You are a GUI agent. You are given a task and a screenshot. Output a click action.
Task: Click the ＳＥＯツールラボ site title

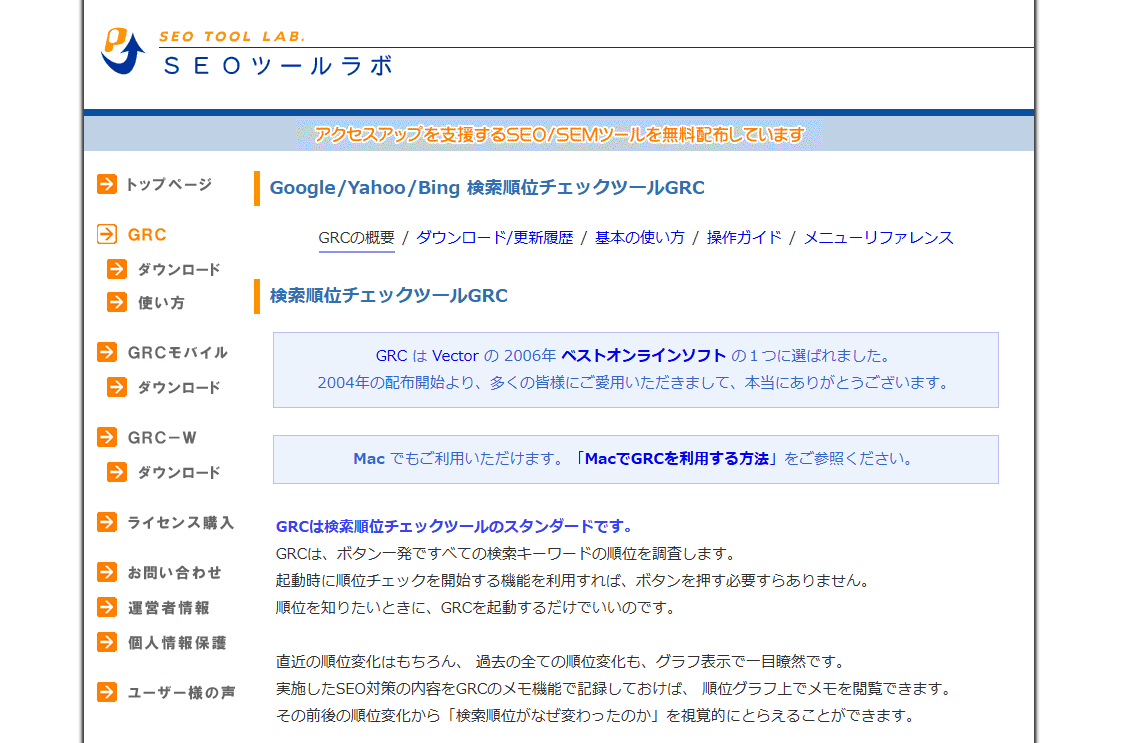tap(279, 66)
